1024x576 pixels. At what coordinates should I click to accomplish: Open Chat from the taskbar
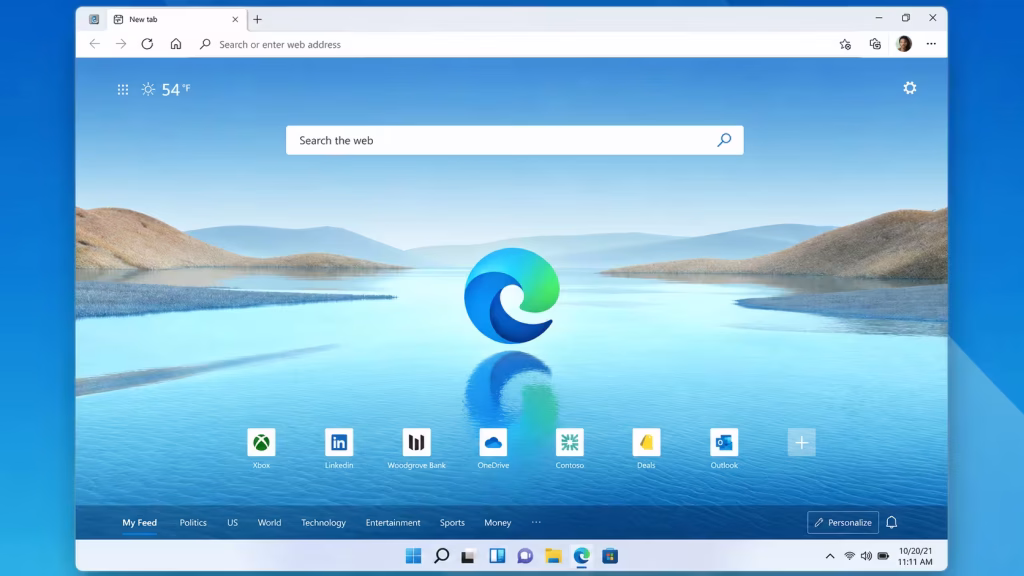(525, 556)
